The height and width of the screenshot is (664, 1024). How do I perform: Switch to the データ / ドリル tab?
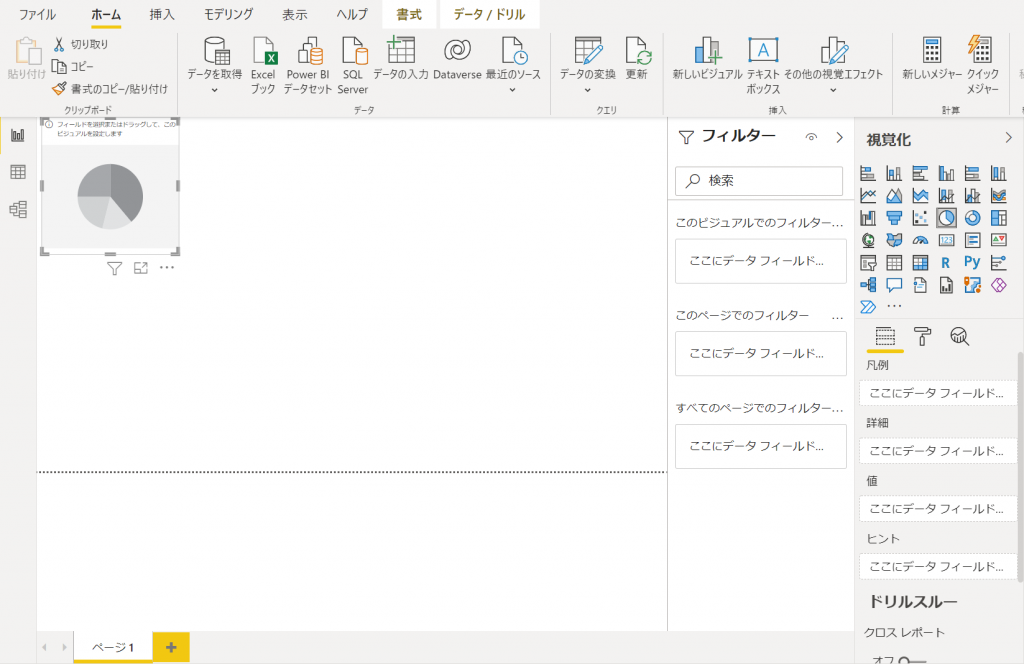click(490, 14)
